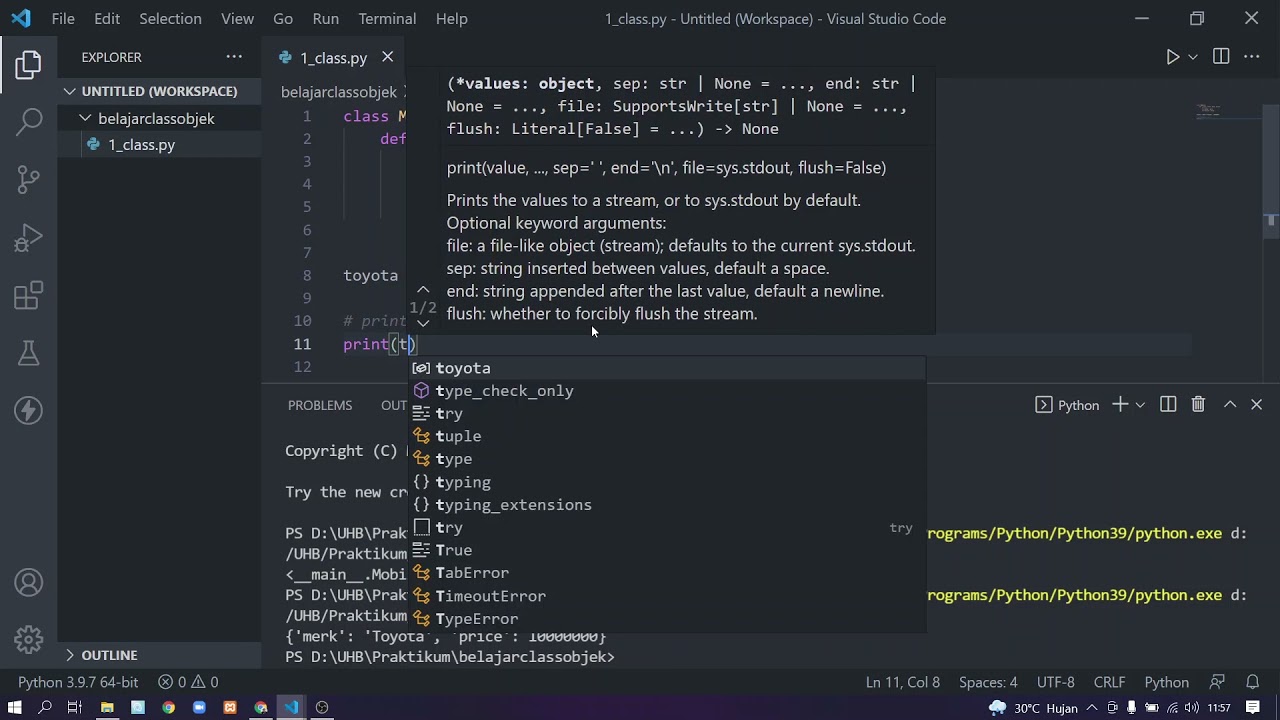Open the Source Control view
The width and height of the screenshot is (1280, 720).
(x=28, y=180)
